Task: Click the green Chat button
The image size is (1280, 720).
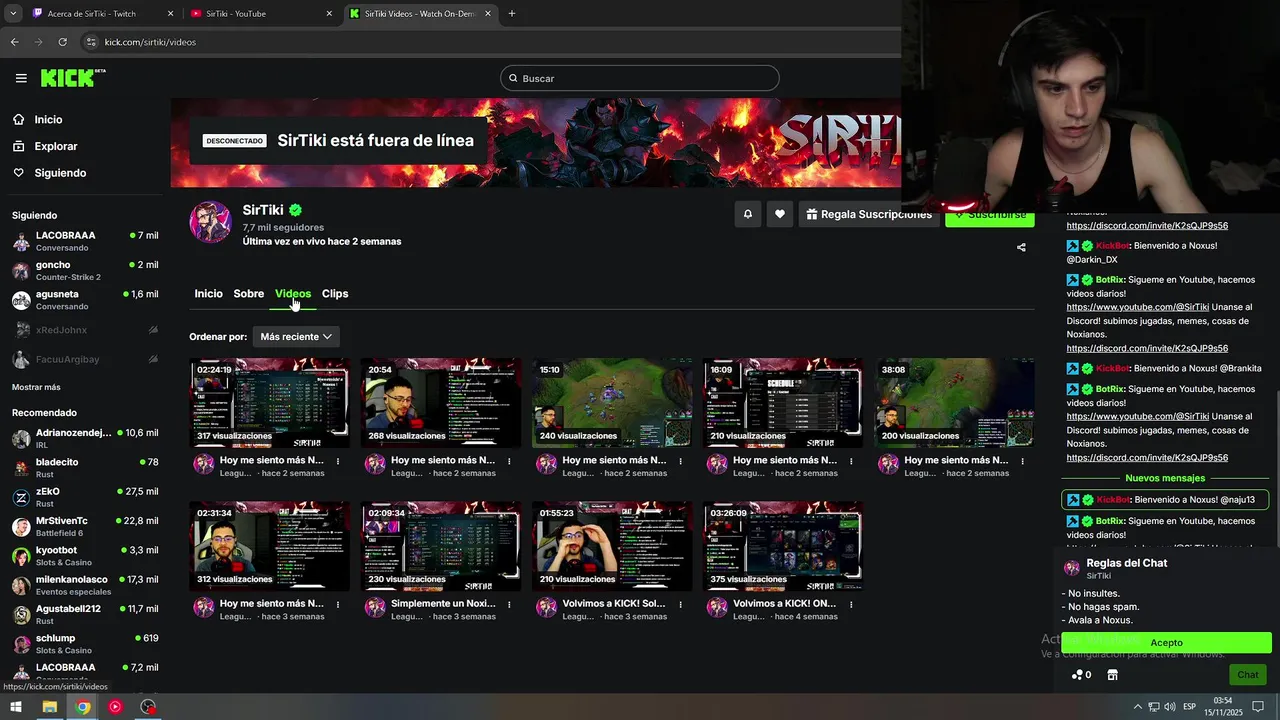Action: 1247,675
